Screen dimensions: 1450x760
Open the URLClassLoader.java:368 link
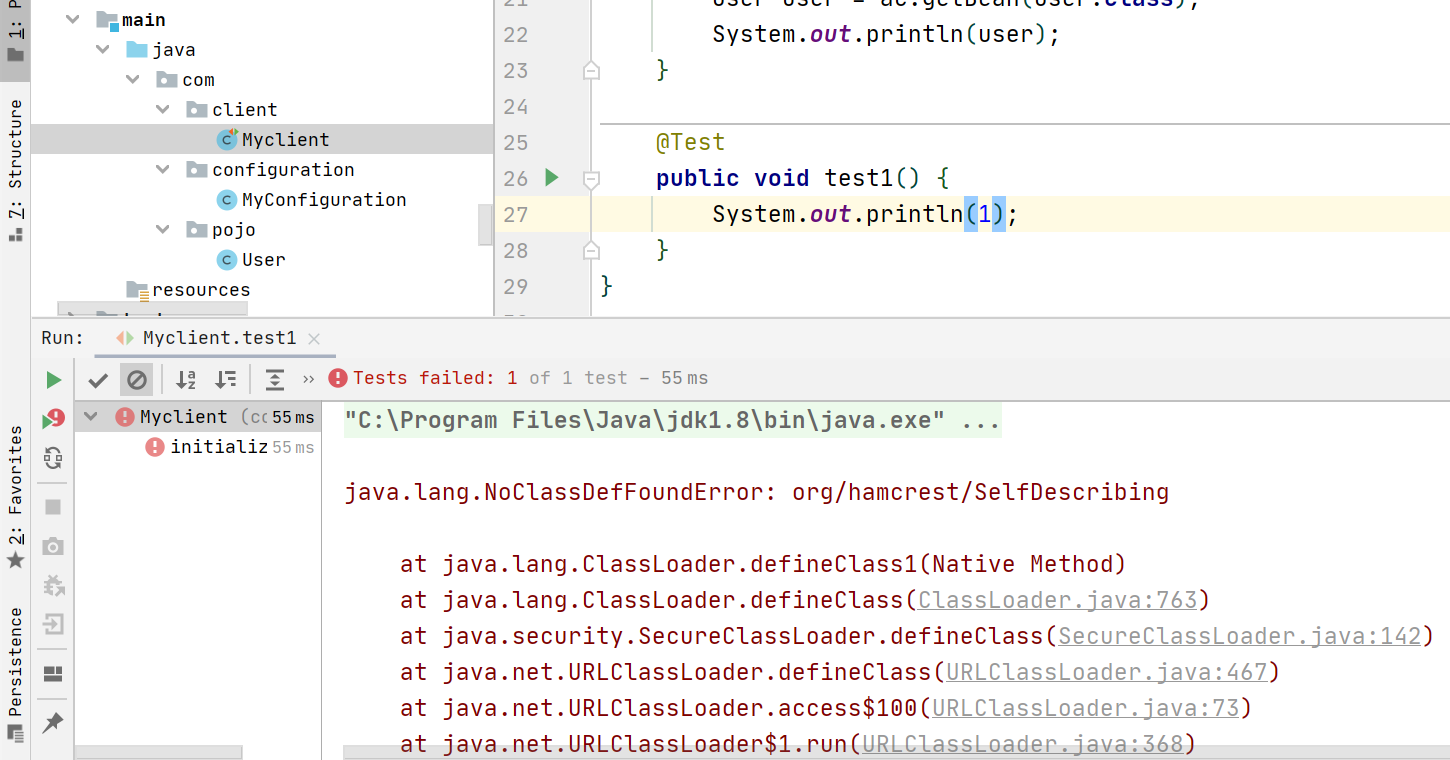[1022, 744]
